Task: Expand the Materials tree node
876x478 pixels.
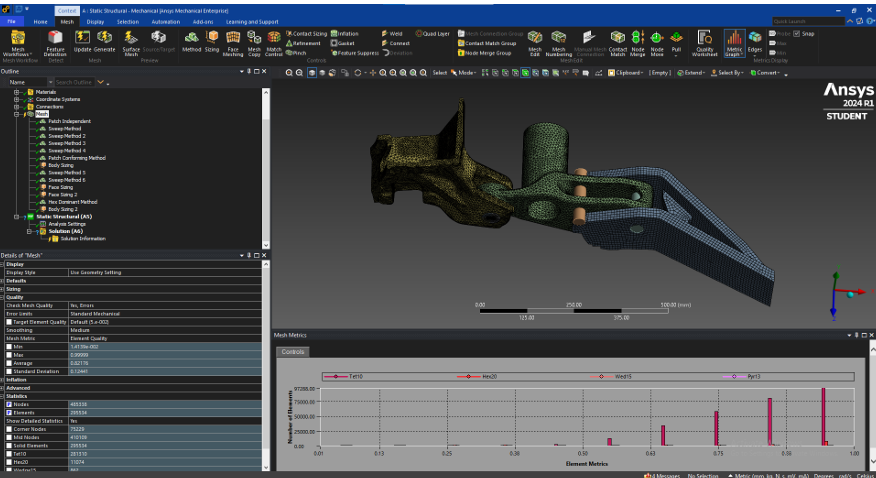Action: click(x=16, y=92)
